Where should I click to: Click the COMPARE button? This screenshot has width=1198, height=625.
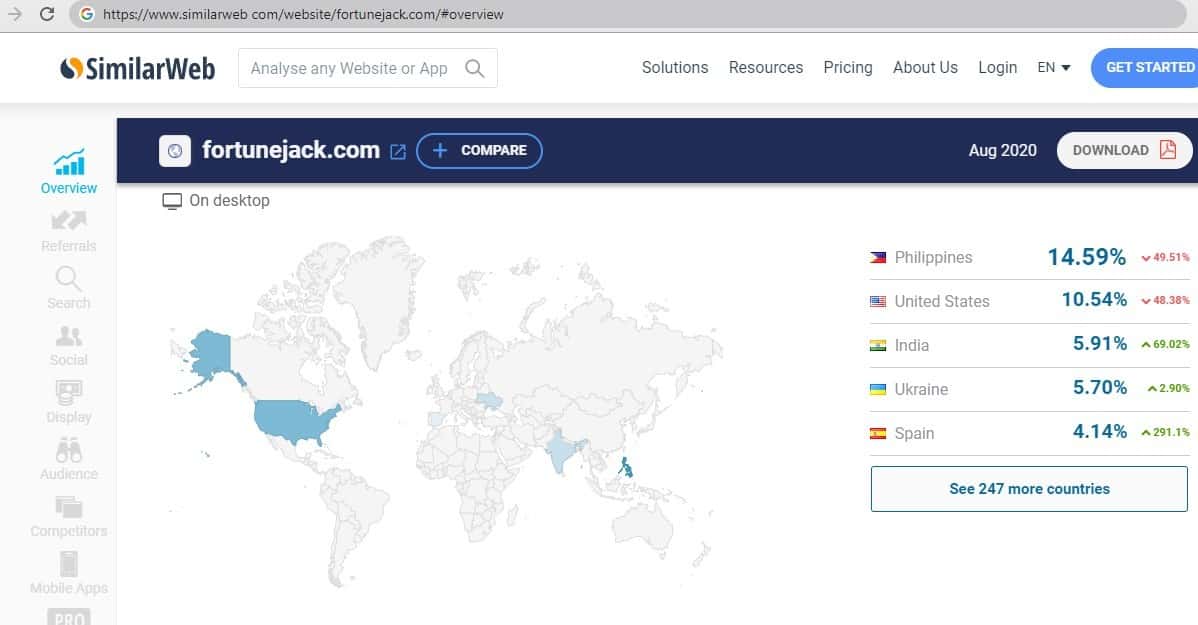point(479,151)
